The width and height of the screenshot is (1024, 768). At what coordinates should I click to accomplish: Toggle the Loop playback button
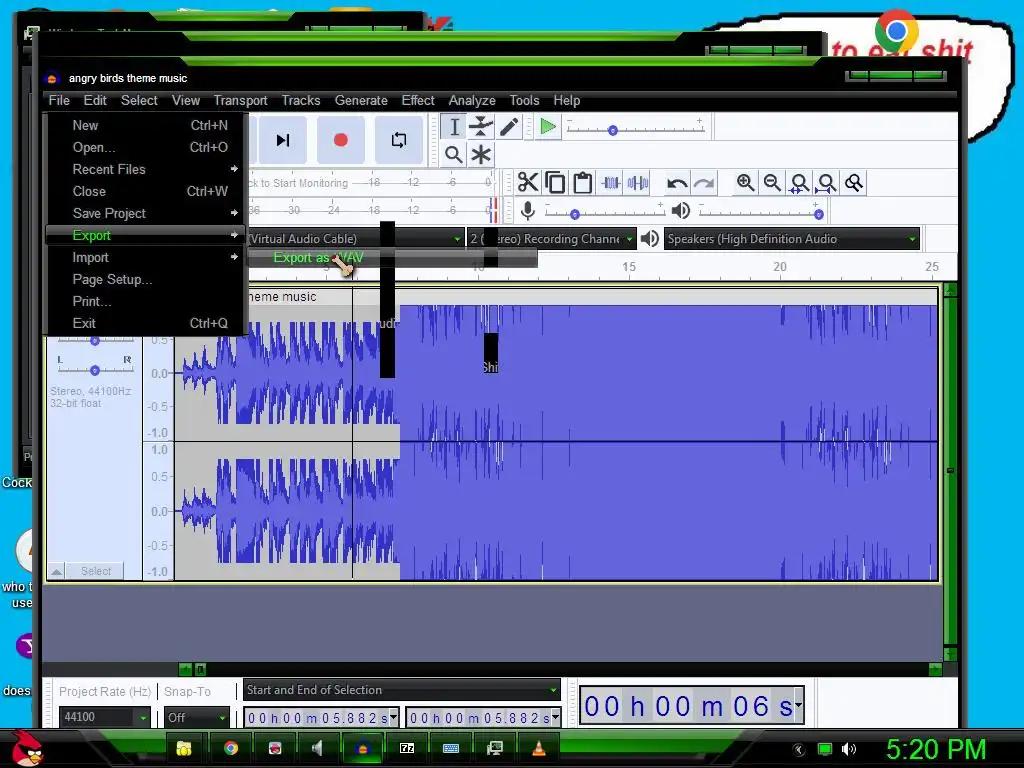click(398, 140)
